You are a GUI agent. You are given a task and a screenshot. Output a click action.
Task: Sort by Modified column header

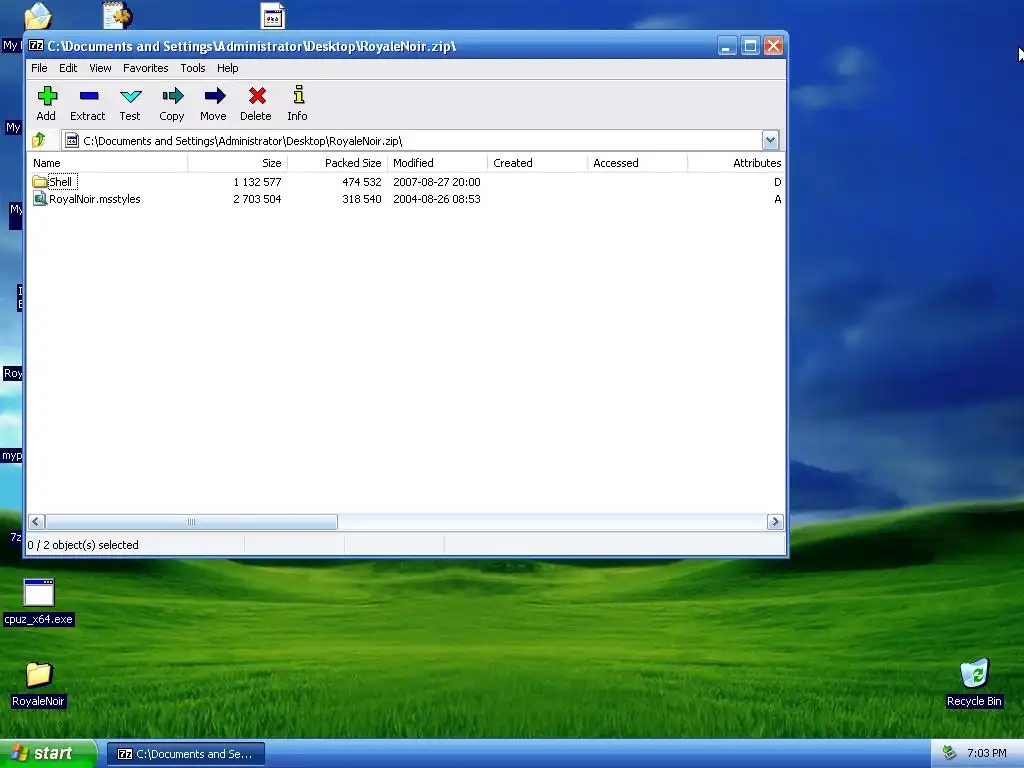438,163
